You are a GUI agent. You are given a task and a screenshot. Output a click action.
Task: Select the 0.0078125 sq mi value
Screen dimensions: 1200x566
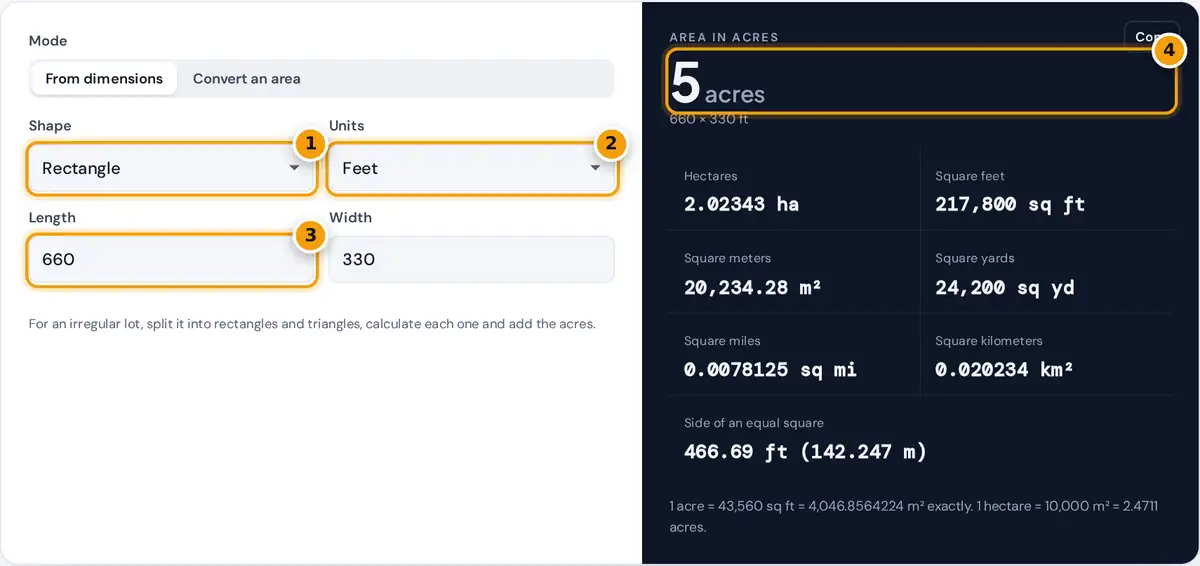coord(770,369)
